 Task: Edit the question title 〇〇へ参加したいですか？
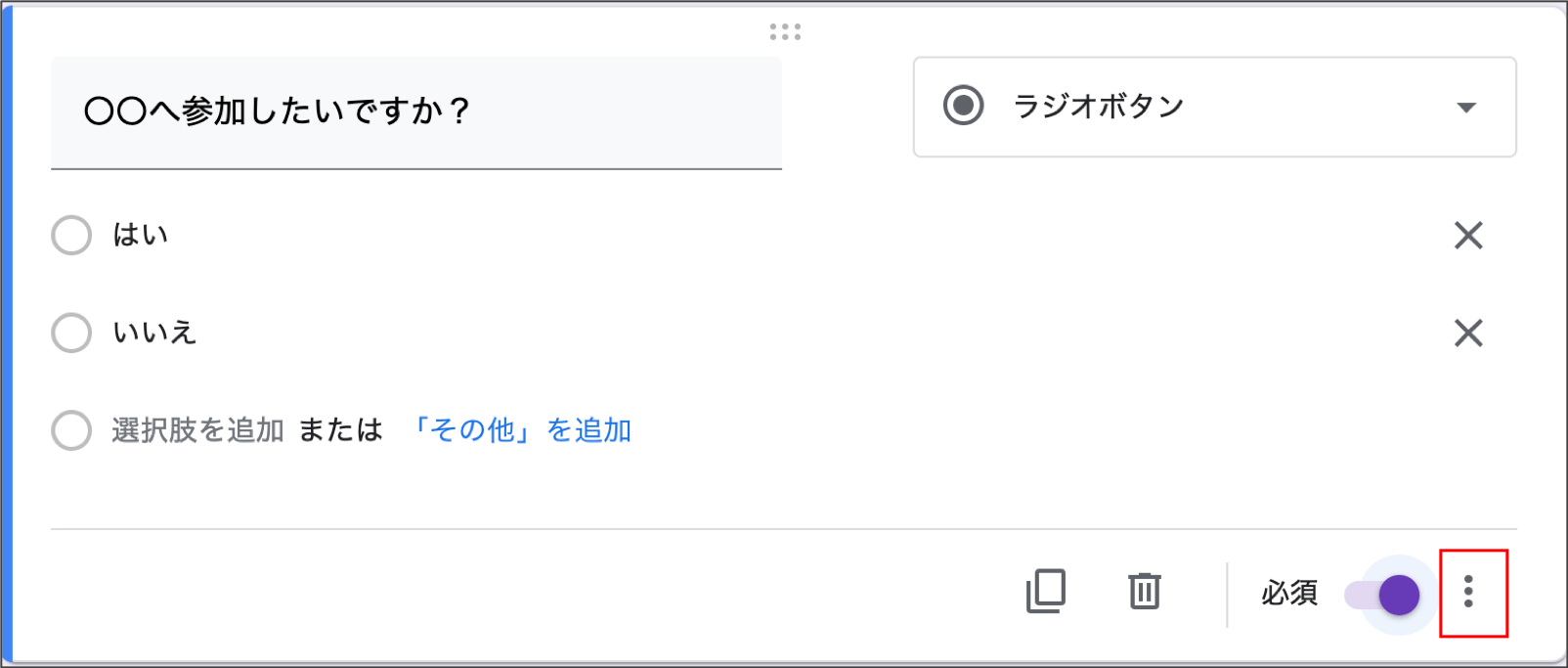coord(416,112)
